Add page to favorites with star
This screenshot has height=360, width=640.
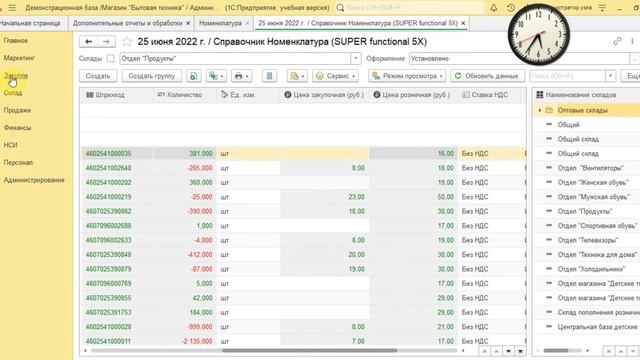(127, 42)
